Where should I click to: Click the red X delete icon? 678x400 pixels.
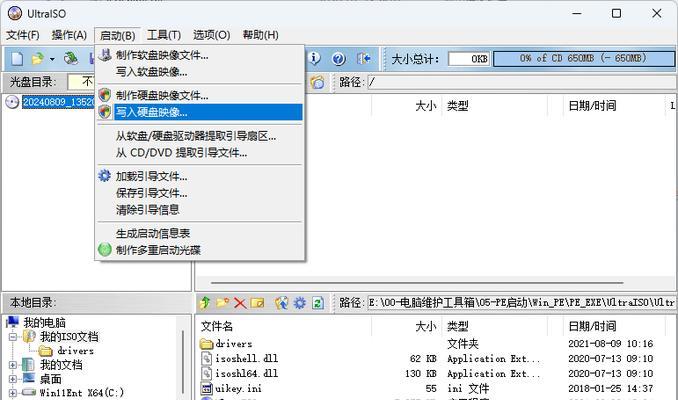[240, 303]
